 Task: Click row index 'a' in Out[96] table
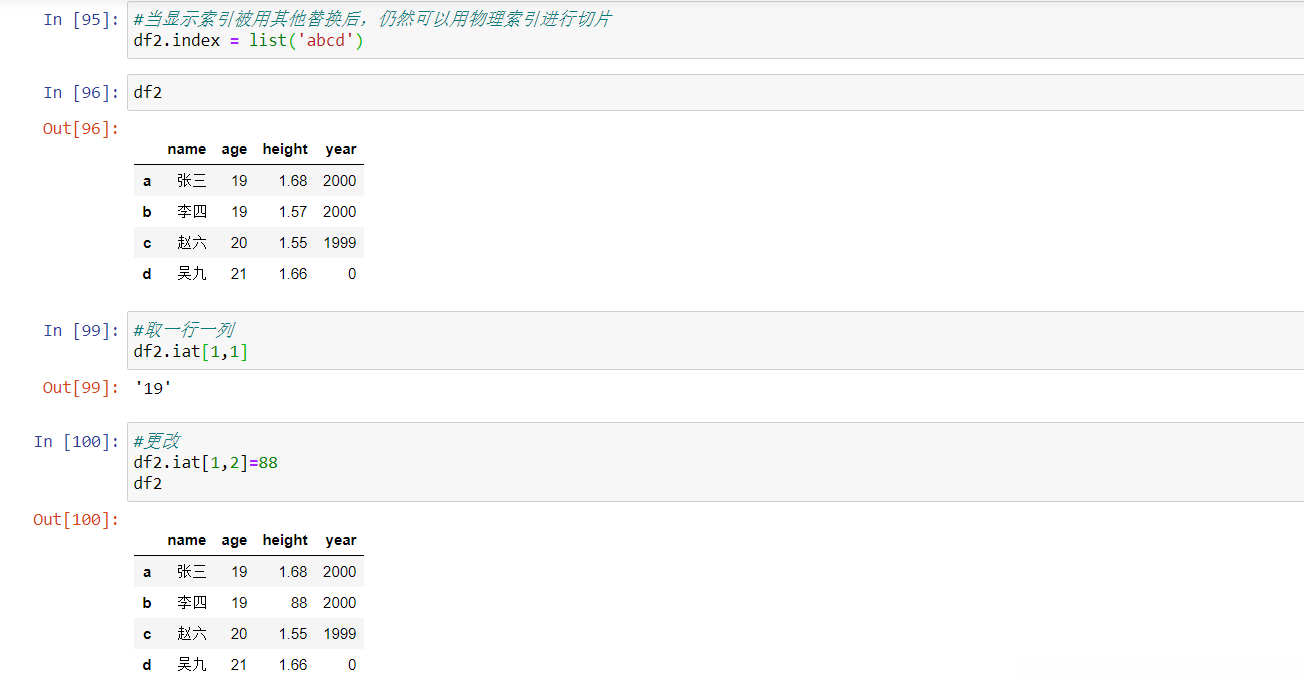147,181
